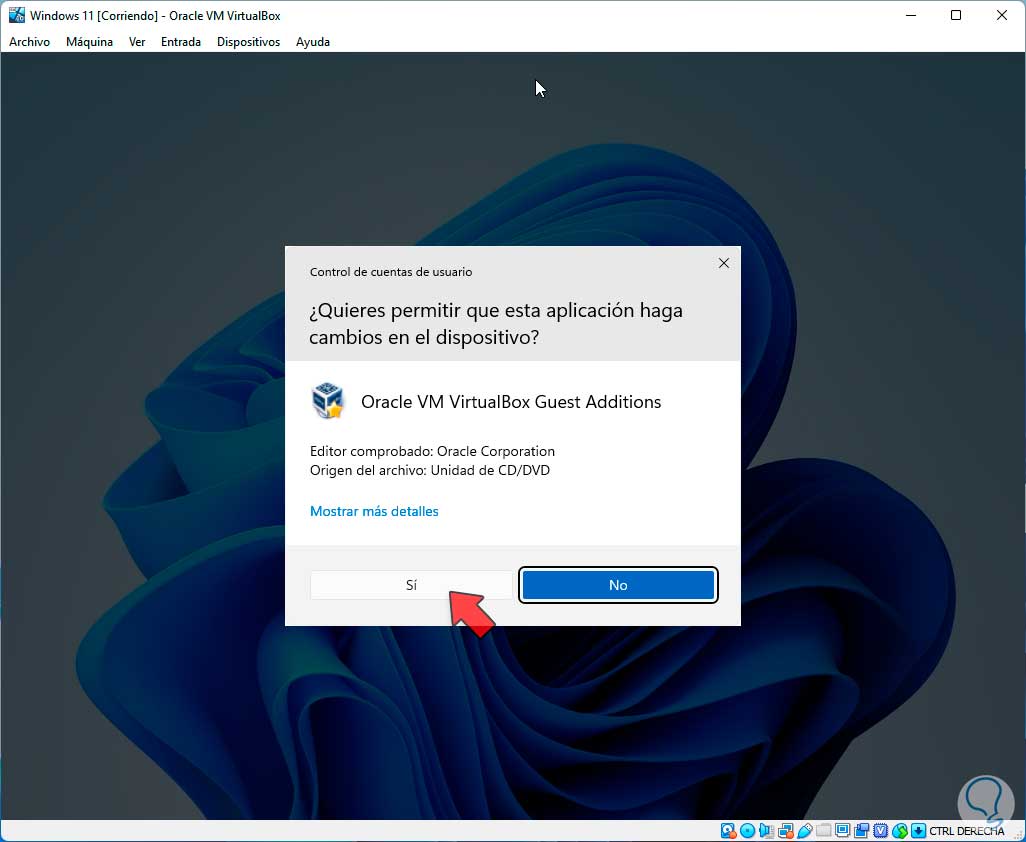Screen dimensions: 1026x842
Task: Click the Oracle VM VirtualBox Guest Additions name
Action: tap(511, 402)
